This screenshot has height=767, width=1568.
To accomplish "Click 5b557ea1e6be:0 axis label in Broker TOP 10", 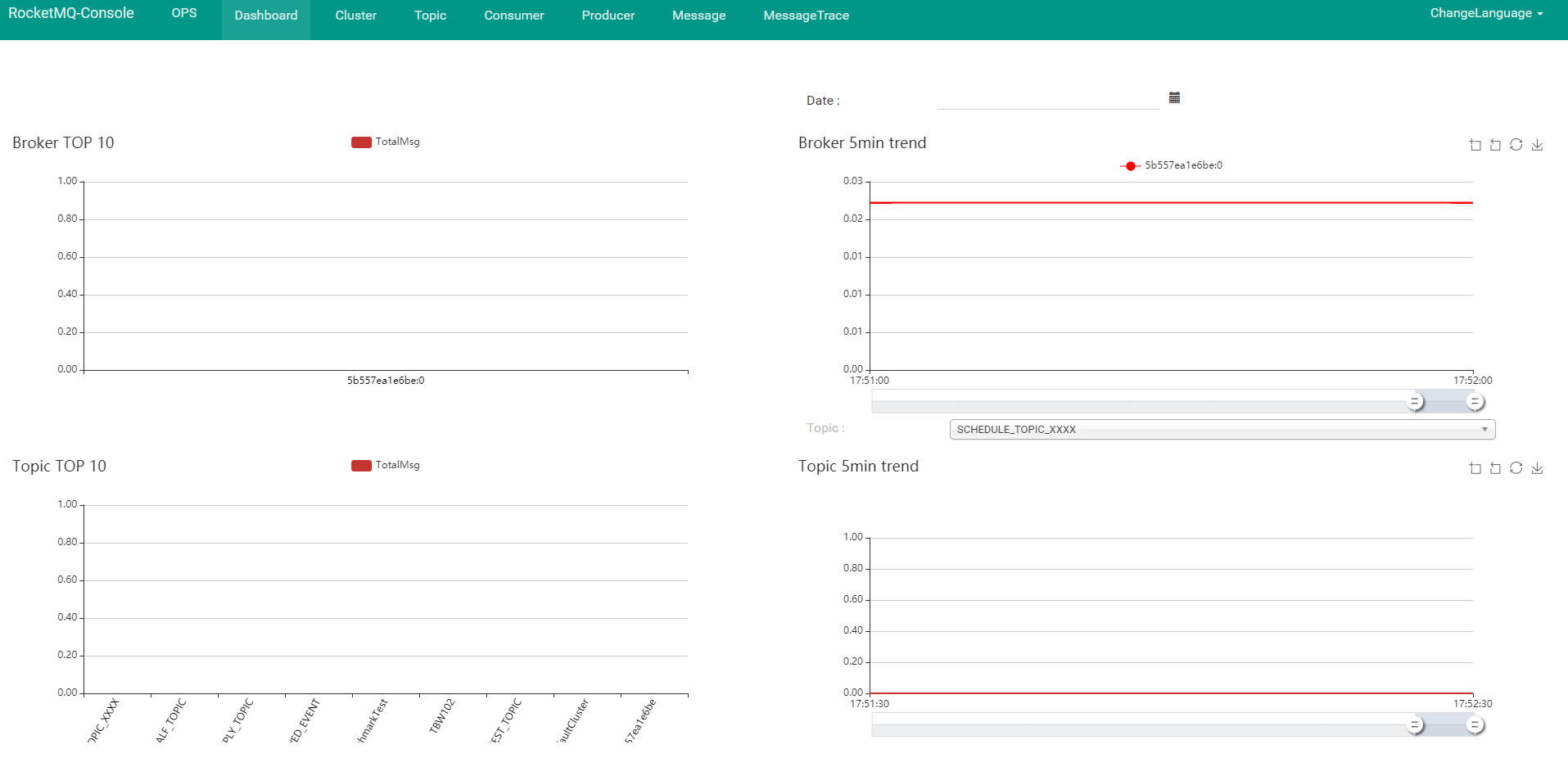I will 386,381.
